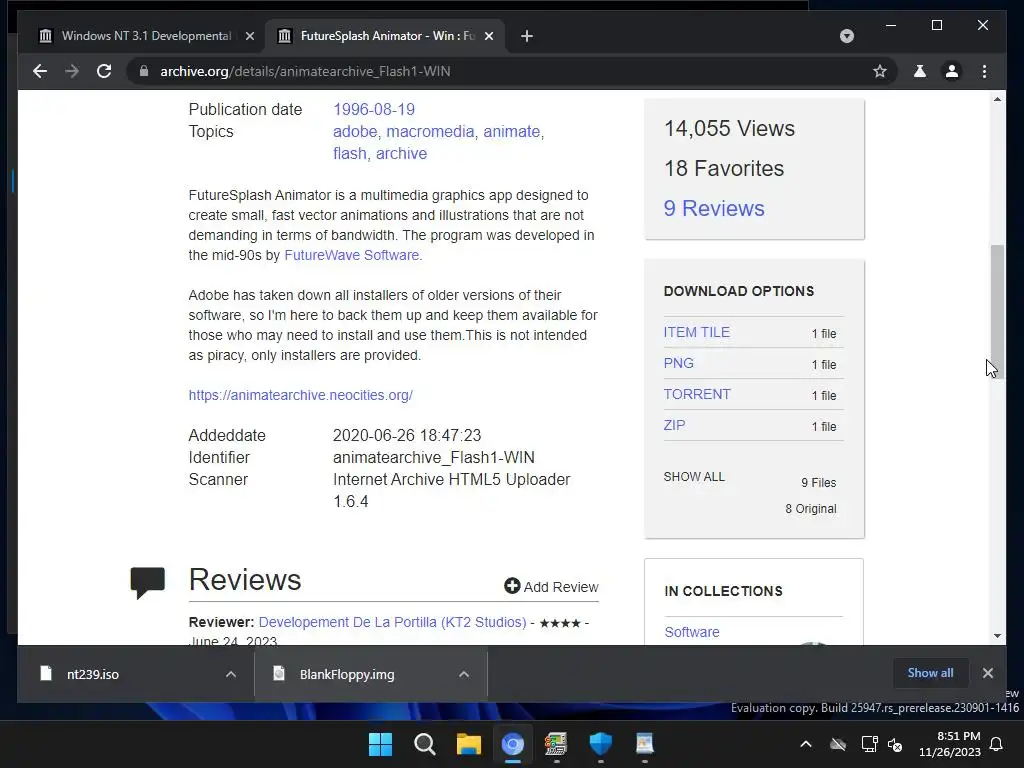Click the cloud sync tray icon

click(838, 744)
